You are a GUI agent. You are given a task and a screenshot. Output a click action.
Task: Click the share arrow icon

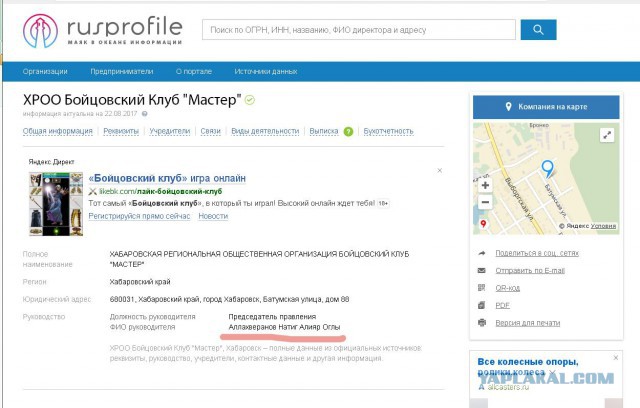(x=482, y=253)
